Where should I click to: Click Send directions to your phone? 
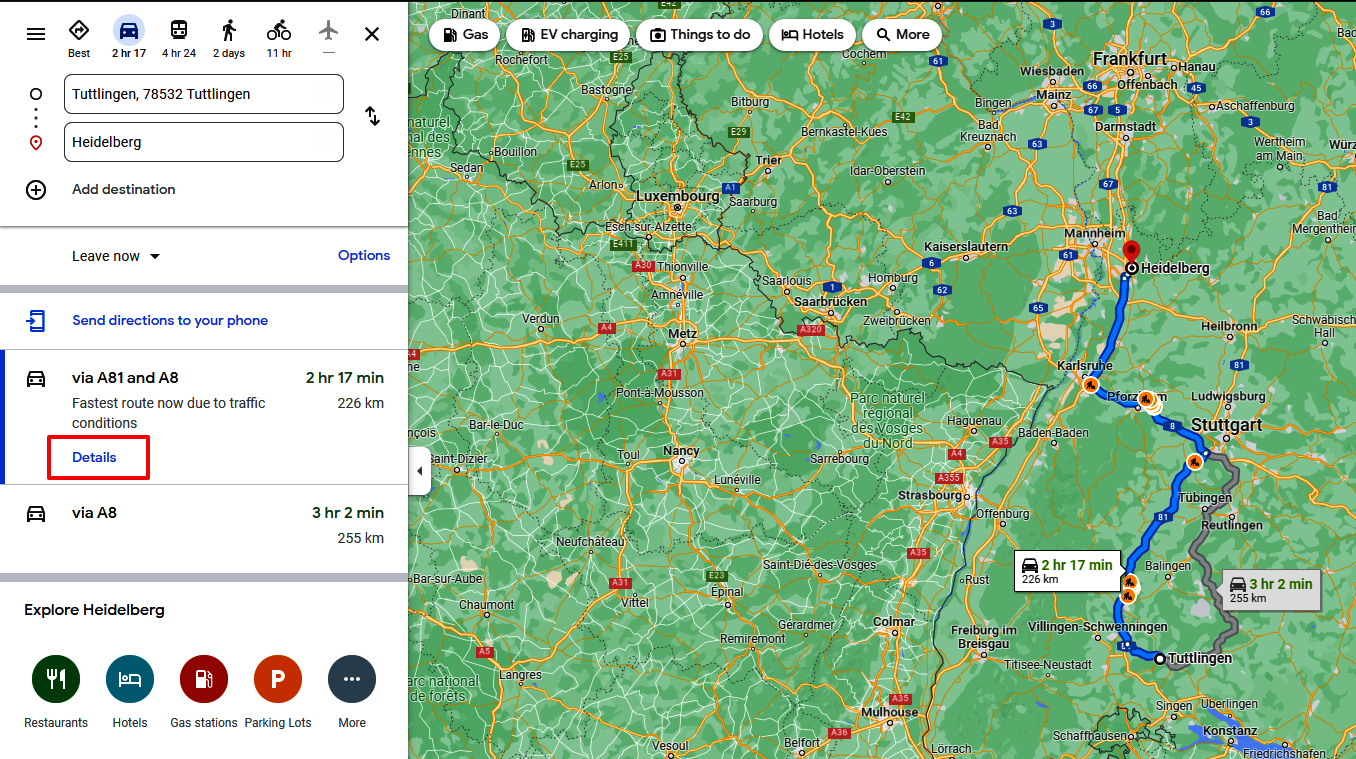tap(170, 321)
